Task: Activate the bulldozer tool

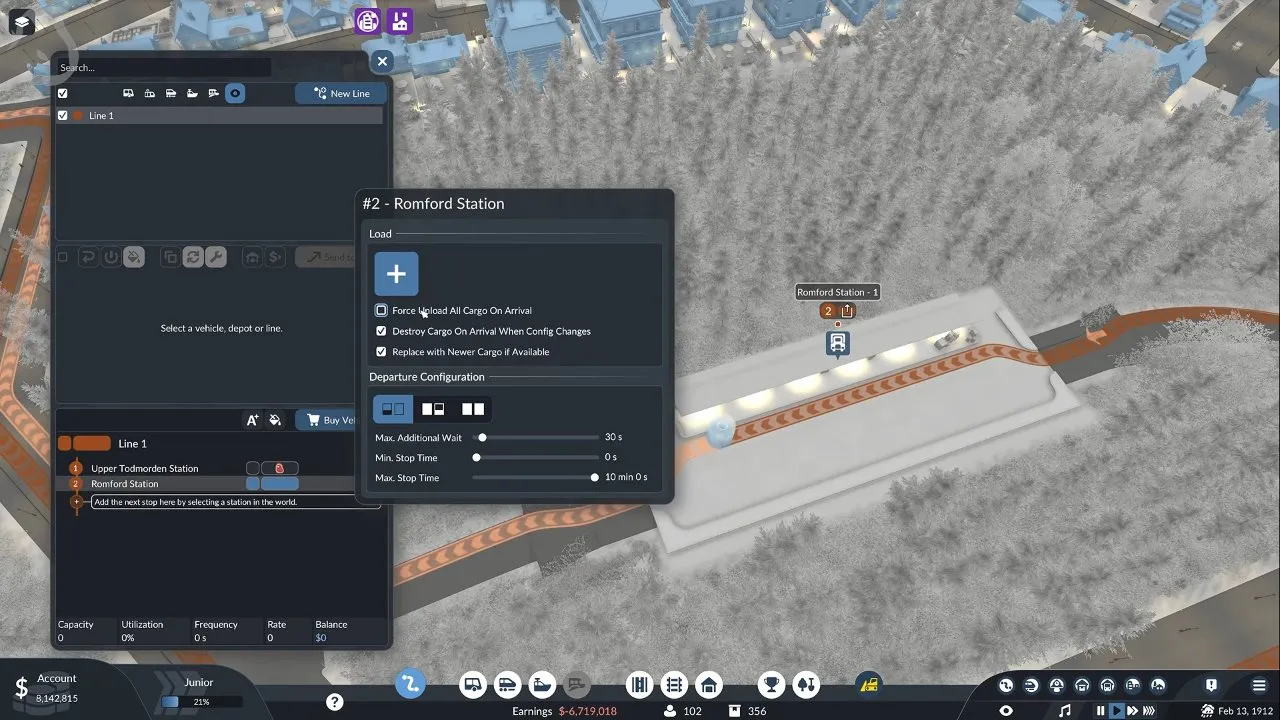Action: [869, 685]
